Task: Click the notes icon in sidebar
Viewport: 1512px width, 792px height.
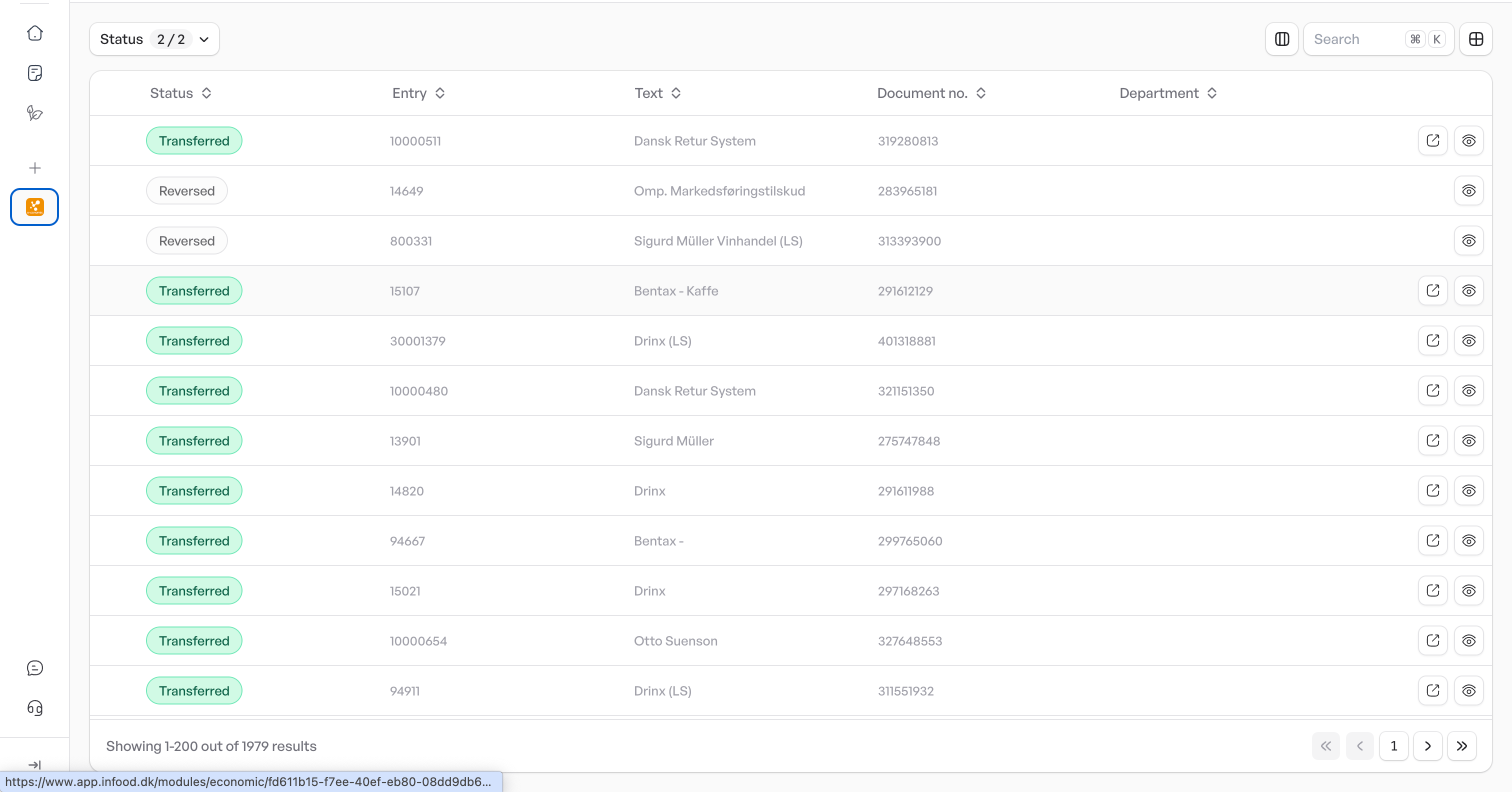Action: pyautogui.click(x=34, y=73)
